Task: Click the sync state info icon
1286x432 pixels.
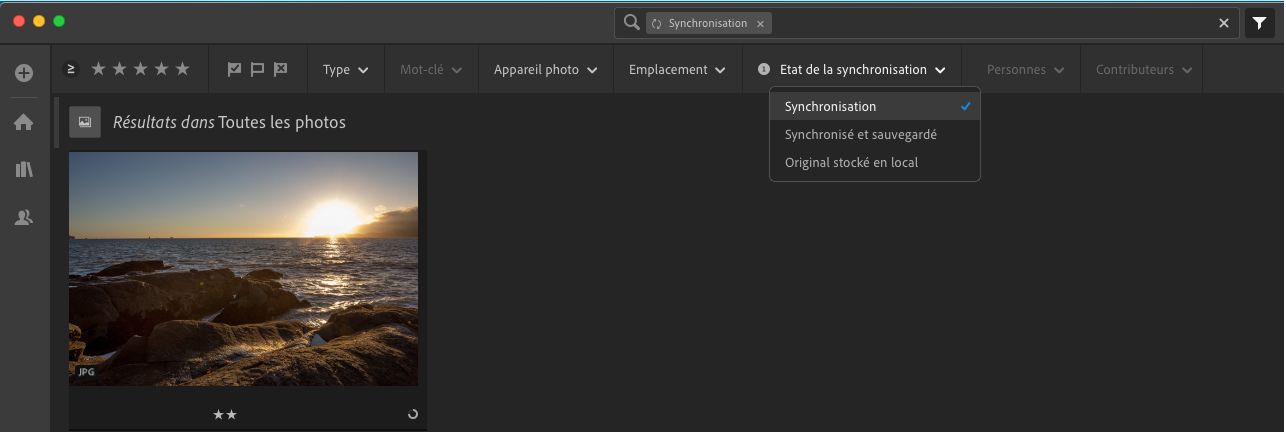Action: [x=764, y=70]
